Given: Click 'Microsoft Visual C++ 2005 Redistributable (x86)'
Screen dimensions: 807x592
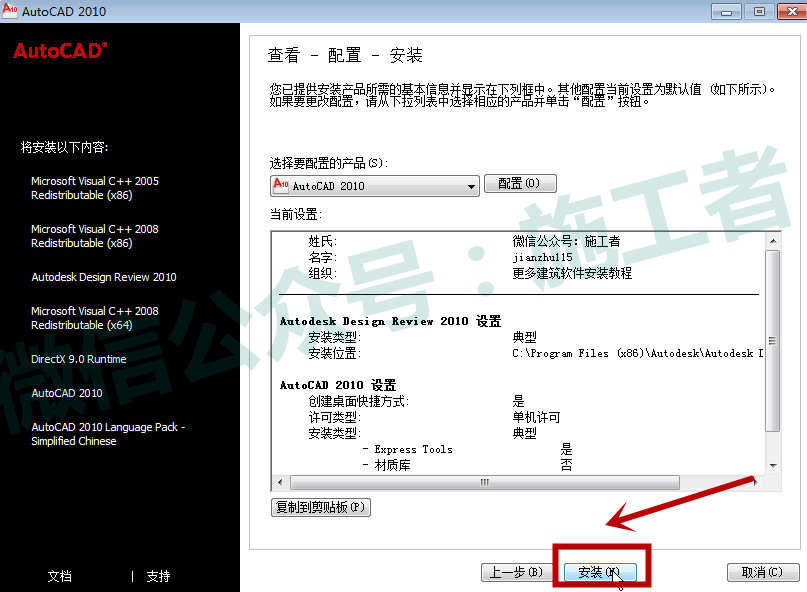Looking at the screenshot, I should click(x=95, y=188).
